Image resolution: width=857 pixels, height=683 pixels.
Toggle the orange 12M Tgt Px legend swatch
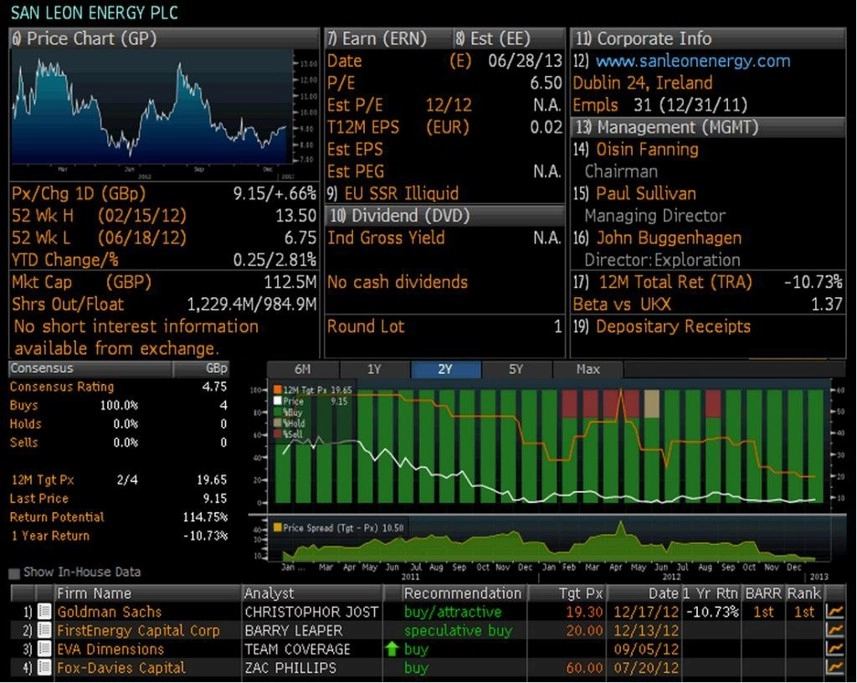pos(278,391)
